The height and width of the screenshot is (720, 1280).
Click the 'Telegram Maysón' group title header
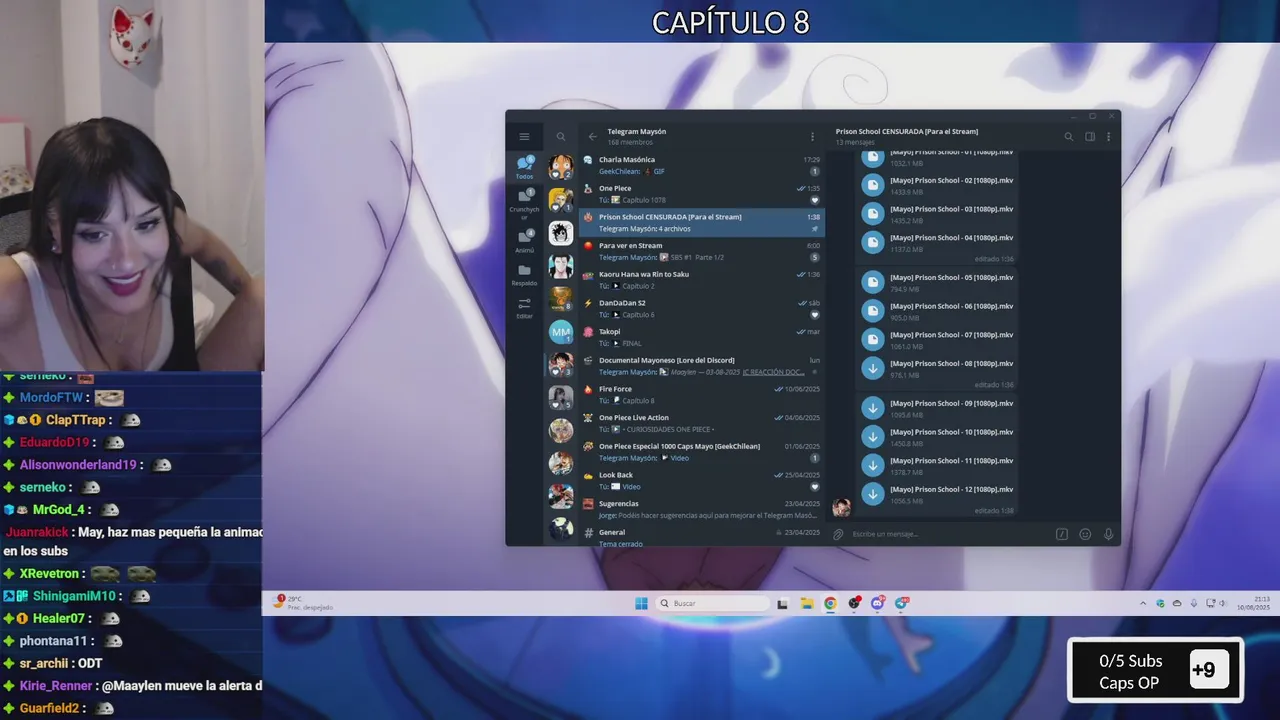(637, 131)
